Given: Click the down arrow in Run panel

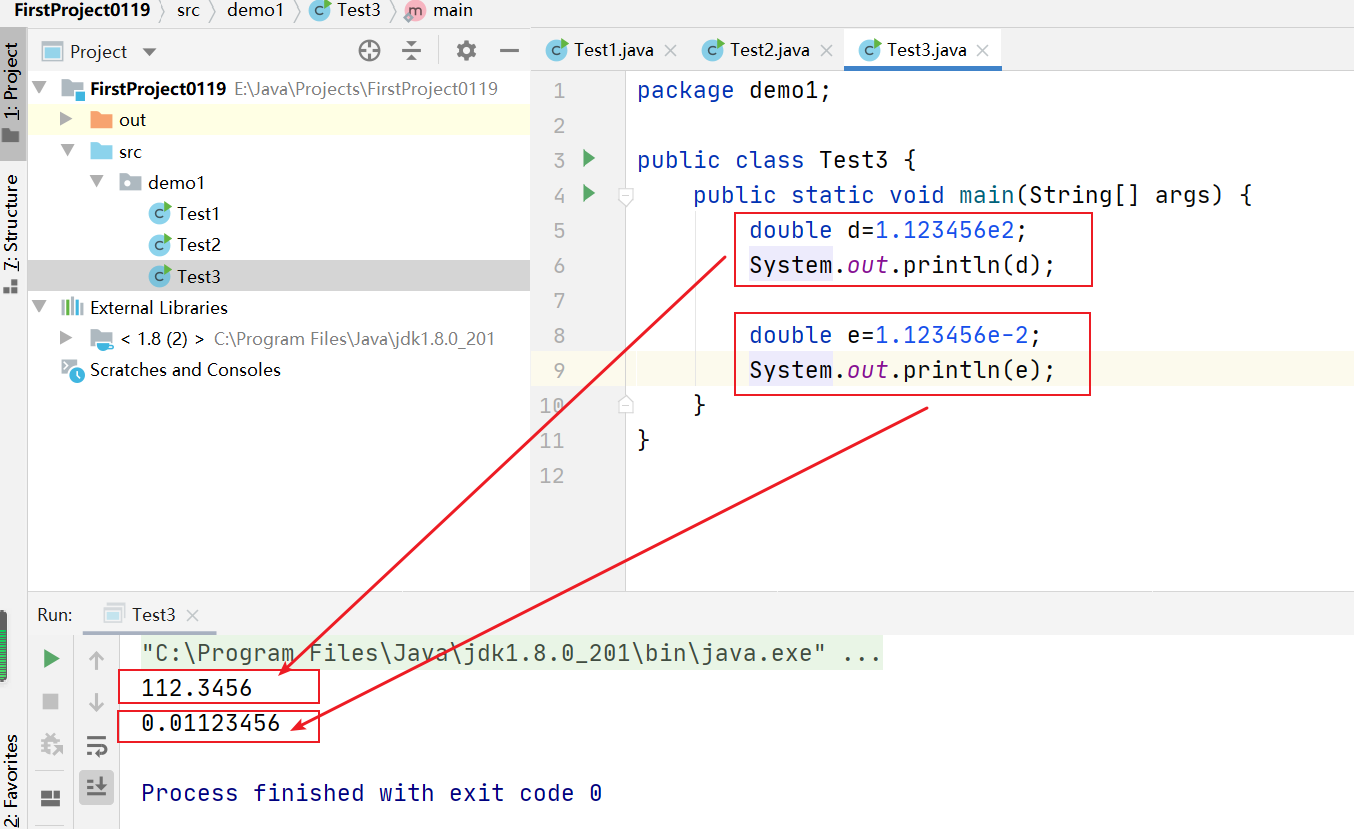Looking at the screenshot, I should pos(96,703).
